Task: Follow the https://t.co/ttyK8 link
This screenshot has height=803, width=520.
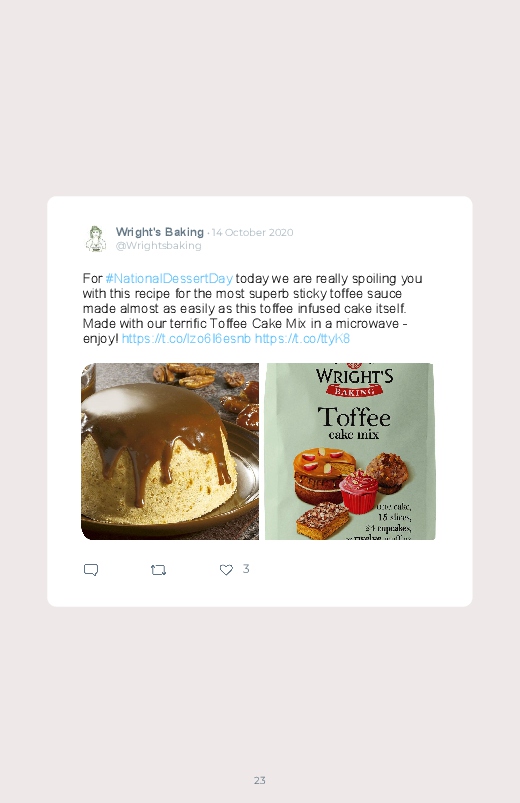Action: click(x=302, y=339)
